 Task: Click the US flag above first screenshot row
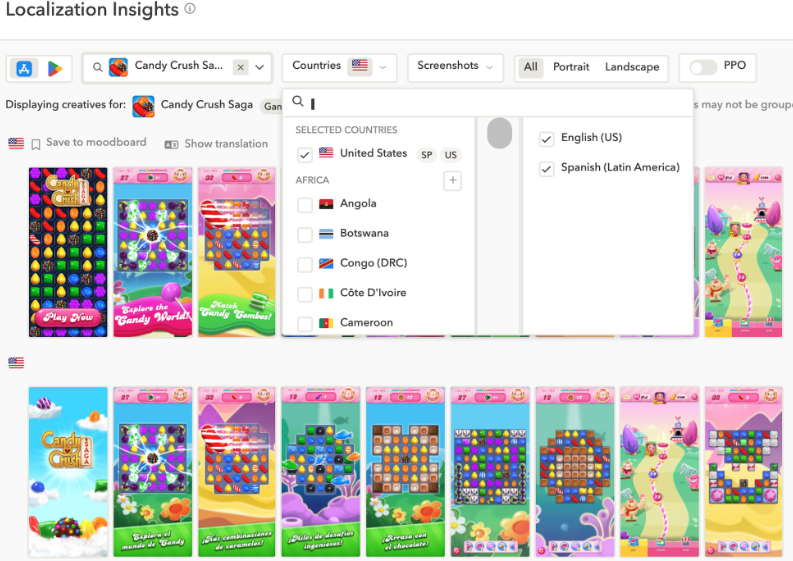coord(16,143)
